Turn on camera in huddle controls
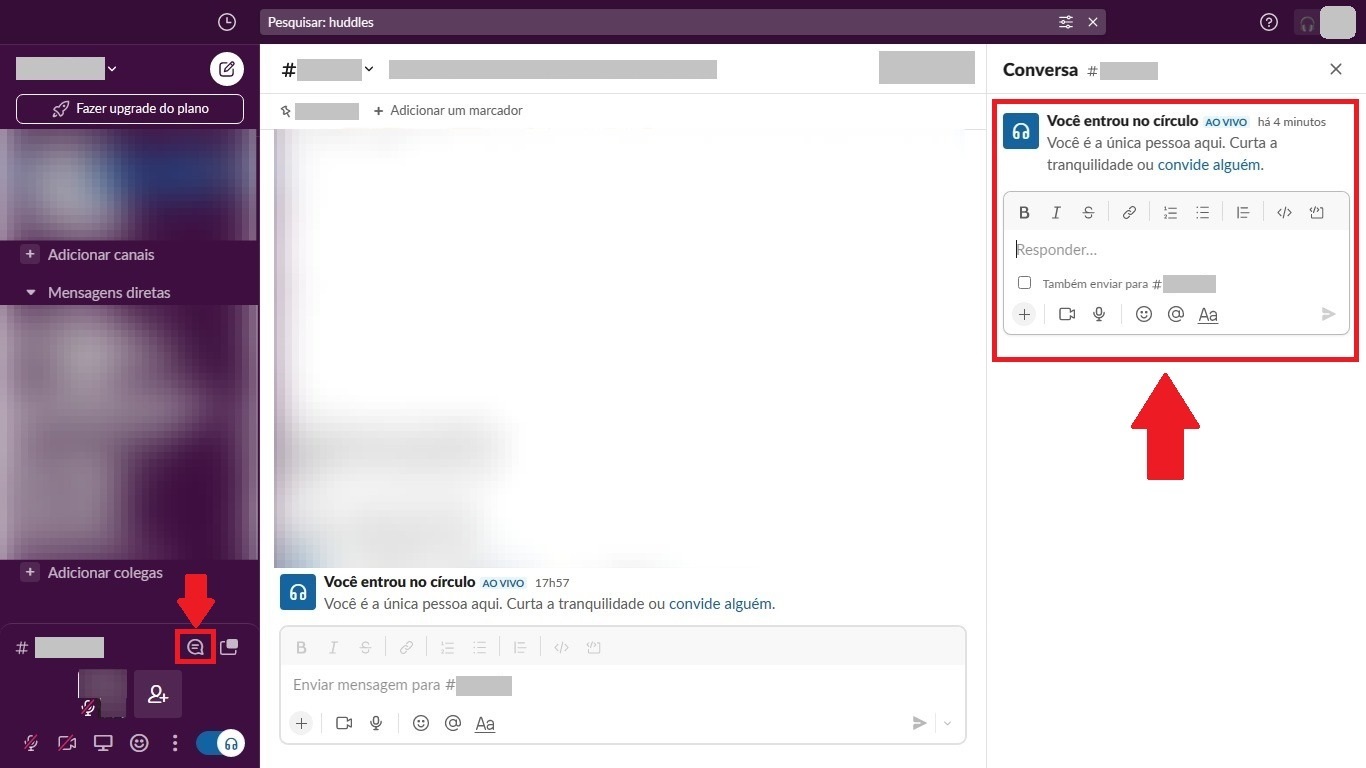This screenshot has width=1366, height=768. [x=67, y=743]
